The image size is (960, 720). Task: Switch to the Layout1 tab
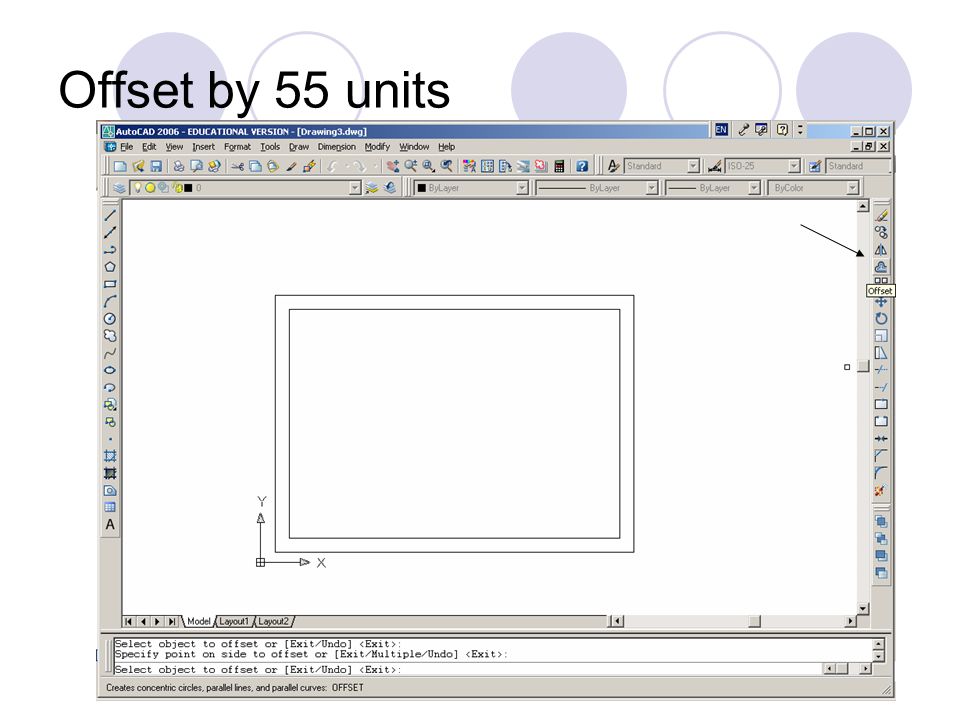coord(234,621)
